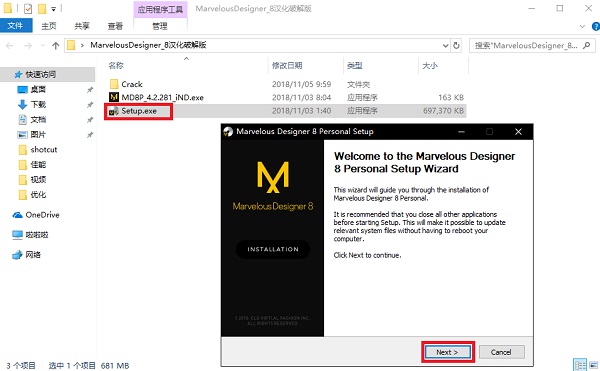Open the Crack folder
This screenshot has width=600, height=371.
click(x=132, y=84)
